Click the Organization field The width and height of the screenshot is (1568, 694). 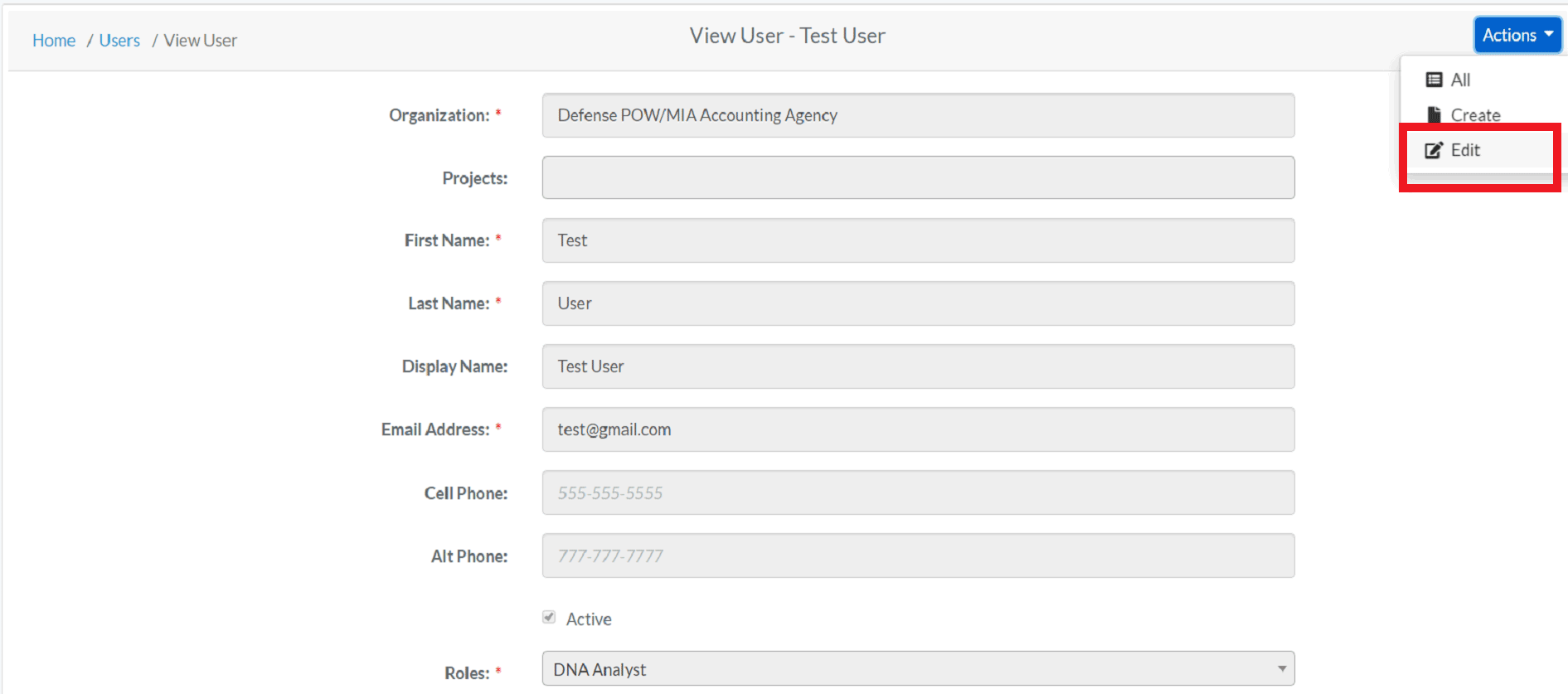click(x=918, y=115)
